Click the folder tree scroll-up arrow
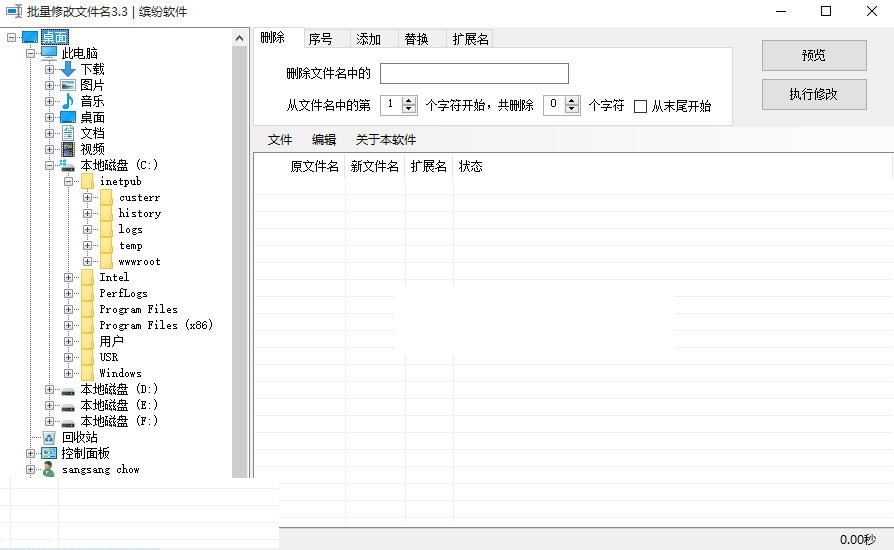This screenshot has width=894, height=550. pyautogui.click(x=239, y=38)
